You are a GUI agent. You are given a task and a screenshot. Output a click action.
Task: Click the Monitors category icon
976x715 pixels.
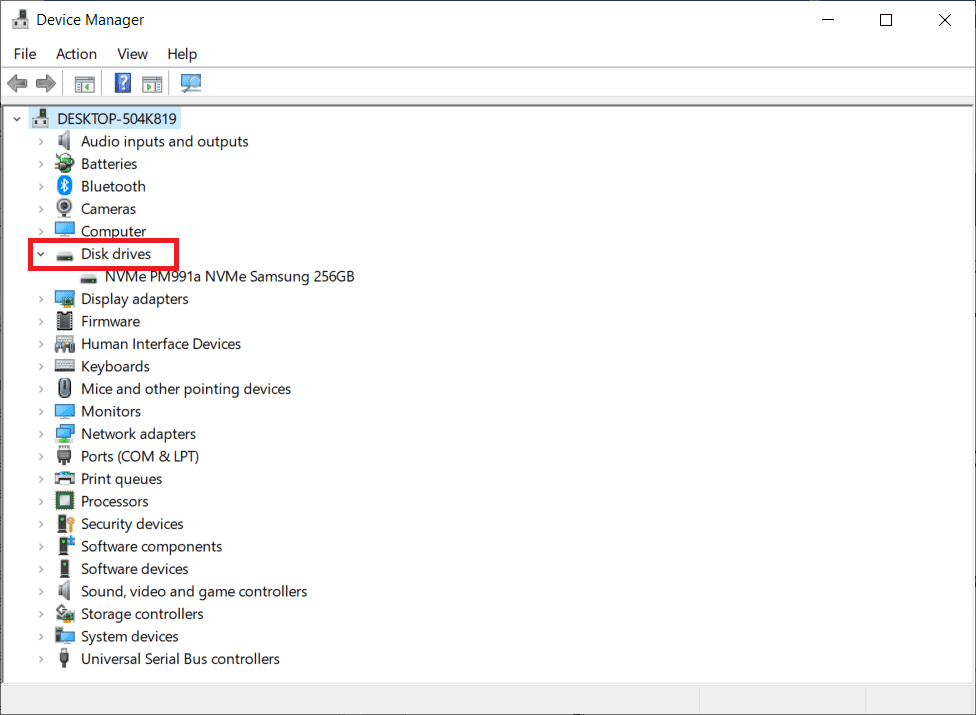(65, 411)
